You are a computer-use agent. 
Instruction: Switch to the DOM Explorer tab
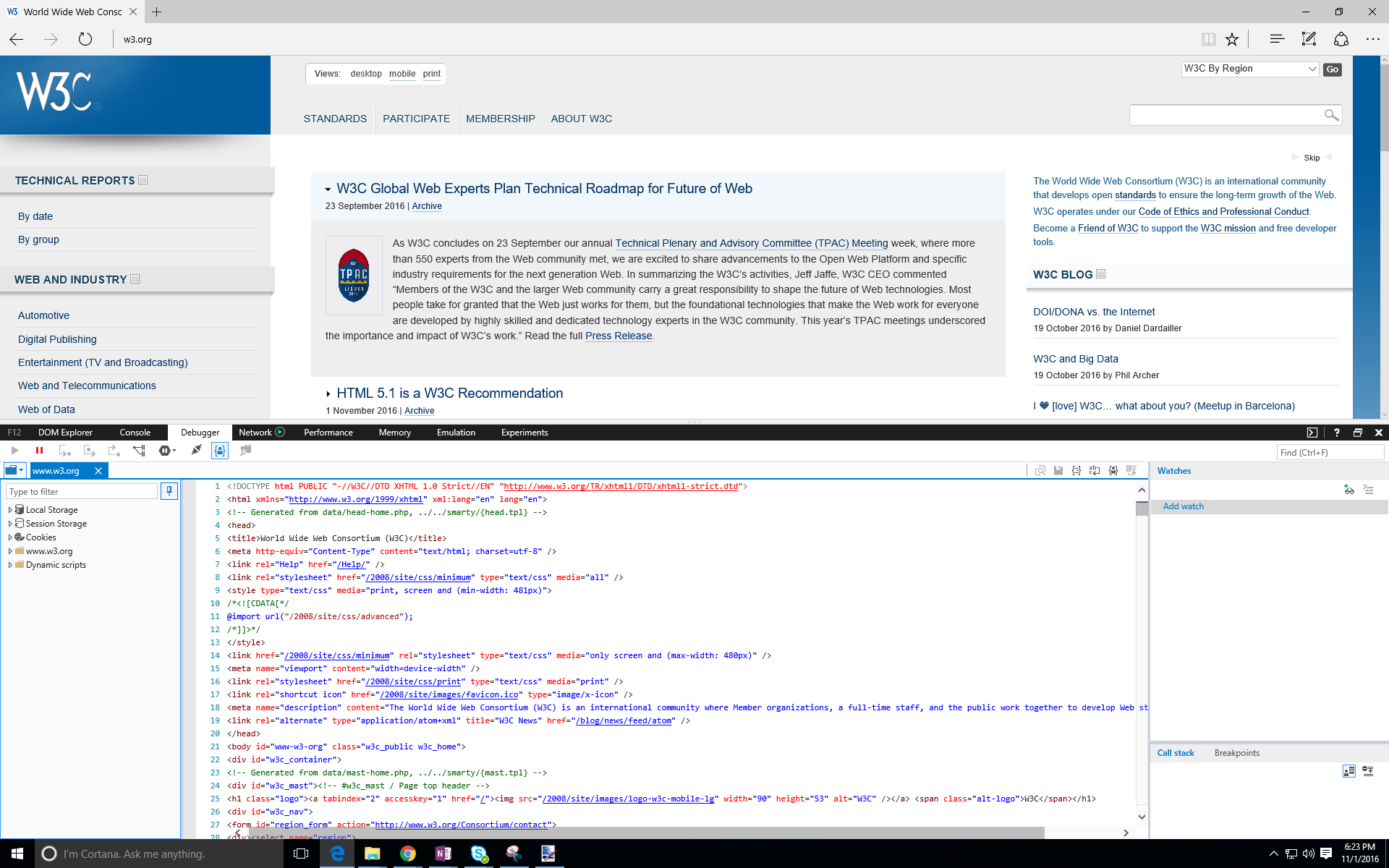pos(65,433)
